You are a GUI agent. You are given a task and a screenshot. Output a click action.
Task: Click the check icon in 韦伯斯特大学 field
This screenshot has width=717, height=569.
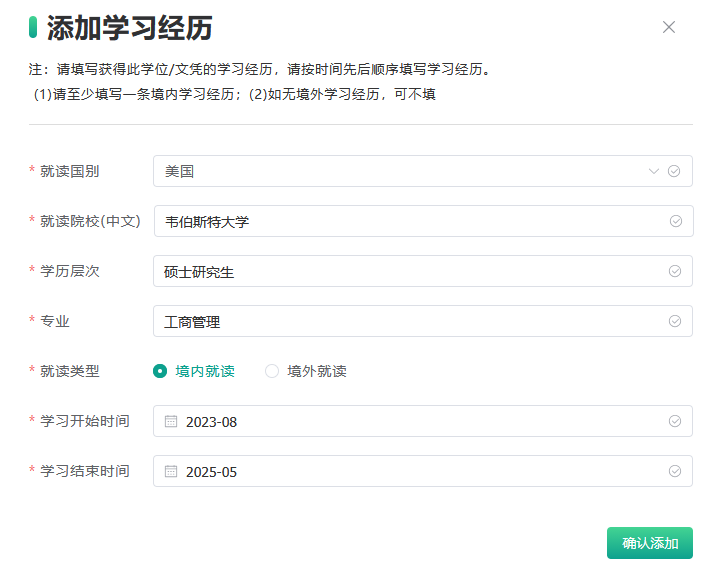pos(675,221)
